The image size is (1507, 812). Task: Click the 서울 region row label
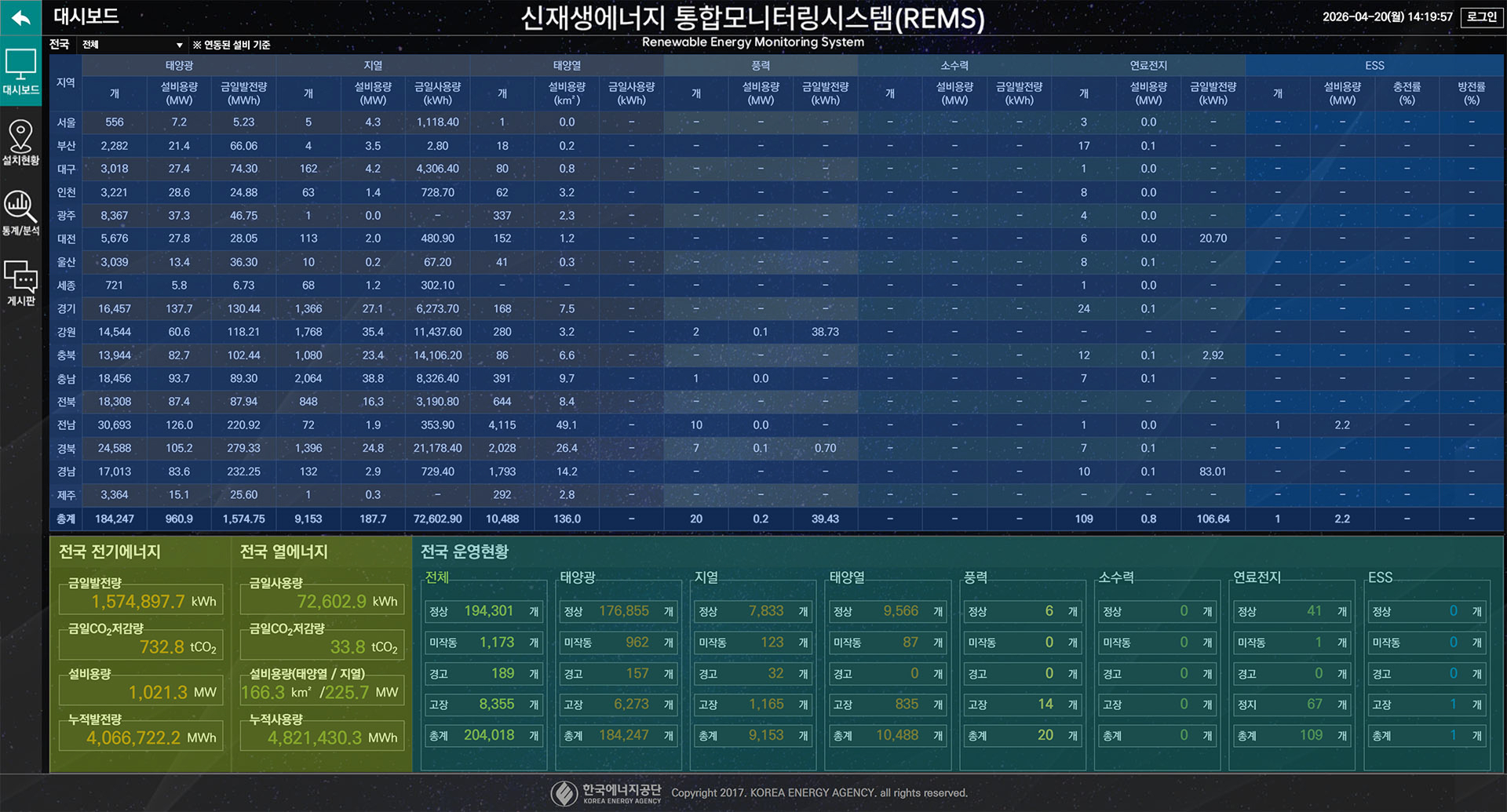coord(66,122)
